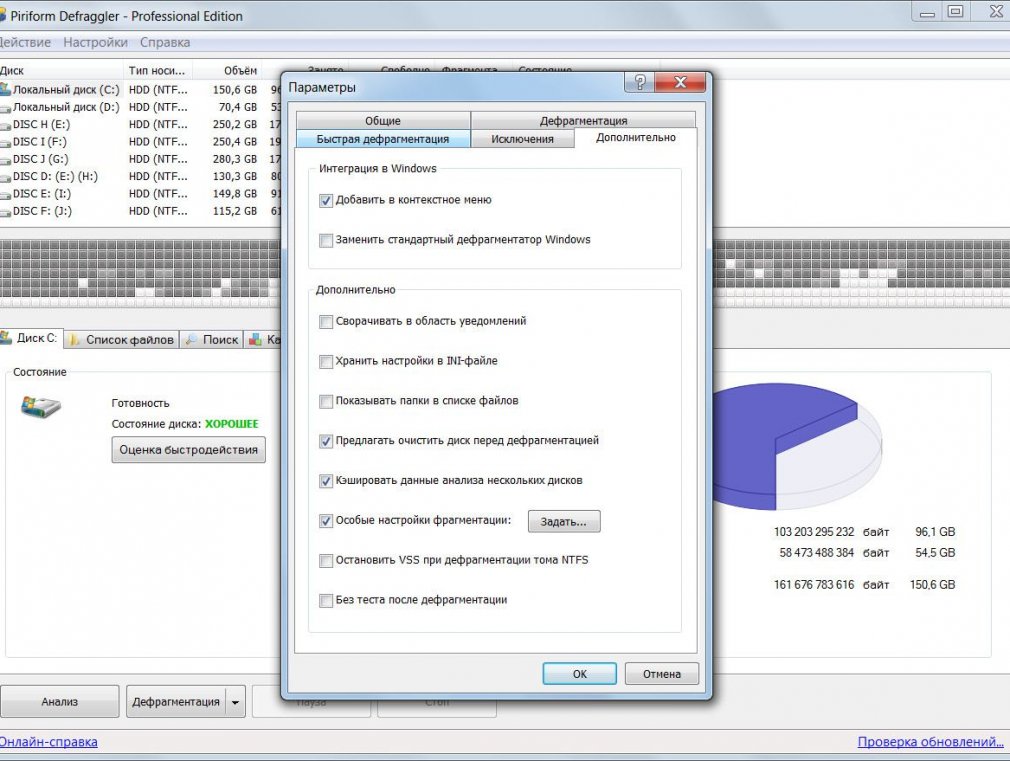Select the Дополнительно tab
Screen dimensions: 1010x761
coord(636,137)
